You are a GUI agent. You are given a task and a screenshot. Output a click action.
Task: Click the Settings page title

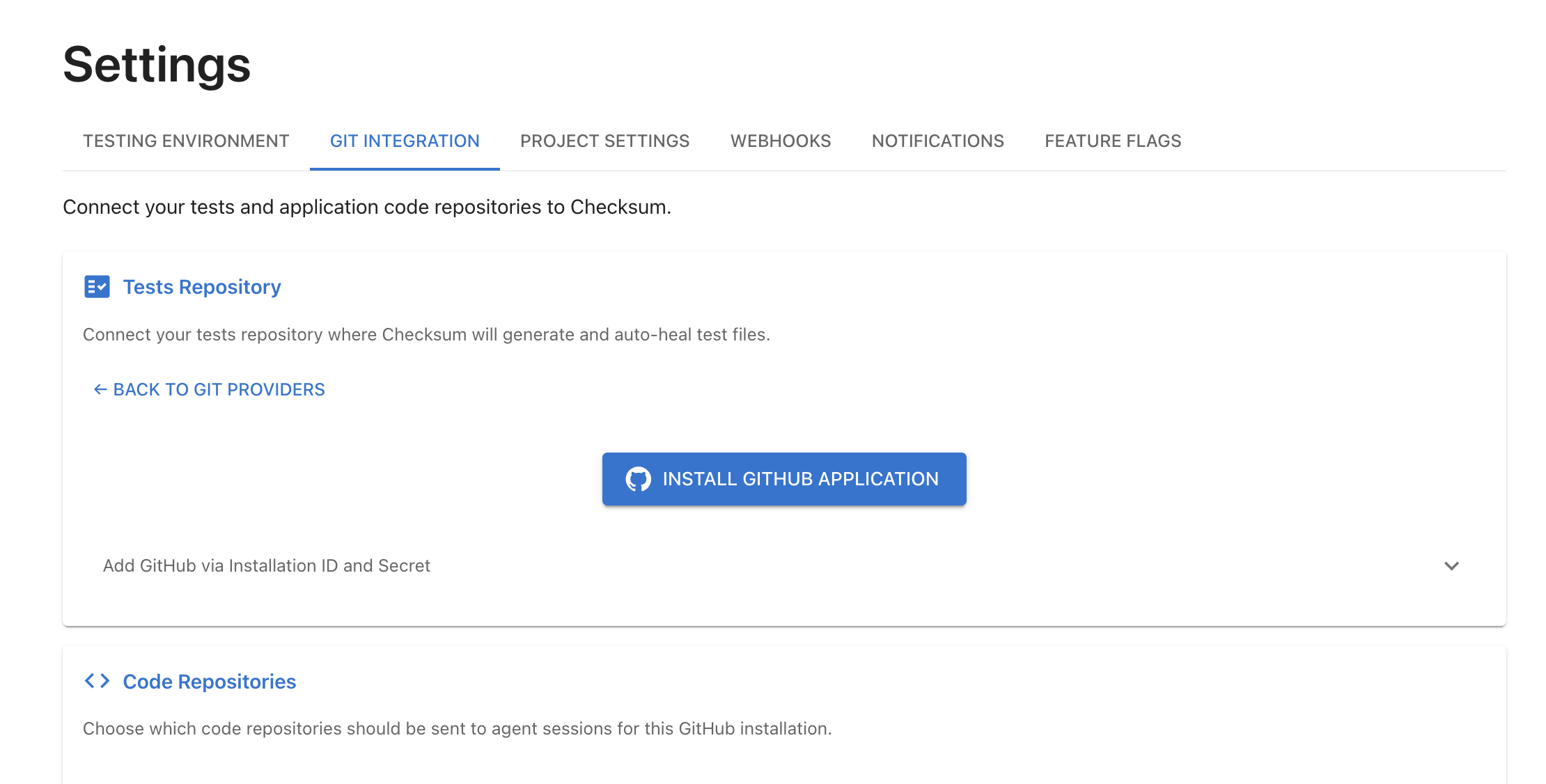[x=157, y=65]
